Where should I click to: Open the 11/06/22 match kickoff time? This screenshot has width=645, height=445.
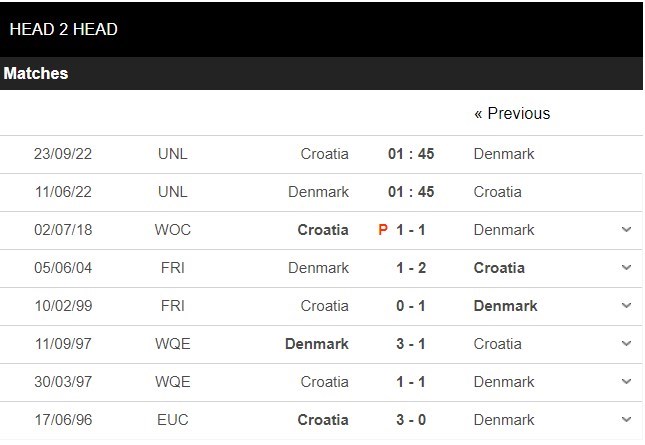coord(411,192)
